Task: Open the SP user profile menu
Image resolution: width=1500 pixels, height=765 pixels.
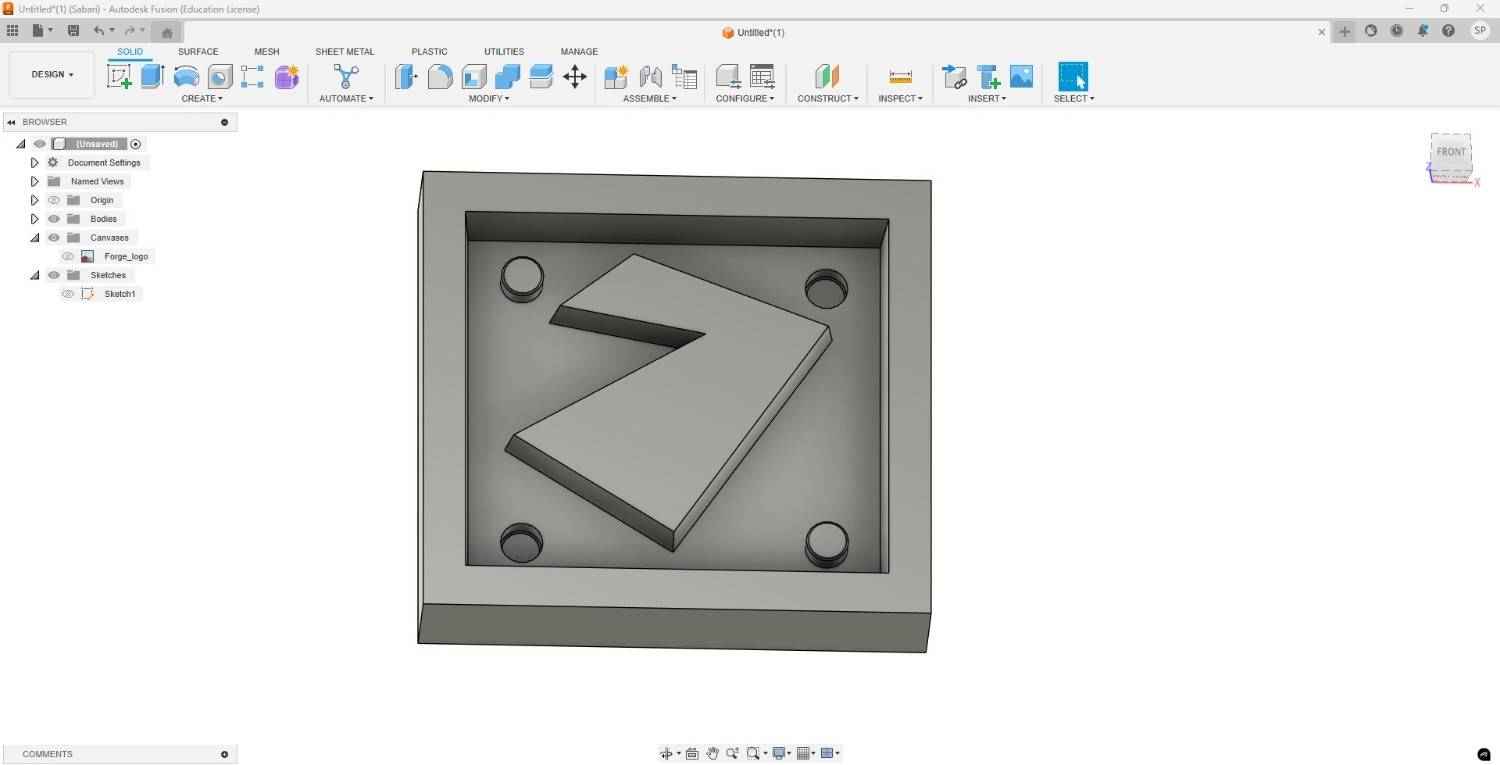Action: click(1480, 31)
